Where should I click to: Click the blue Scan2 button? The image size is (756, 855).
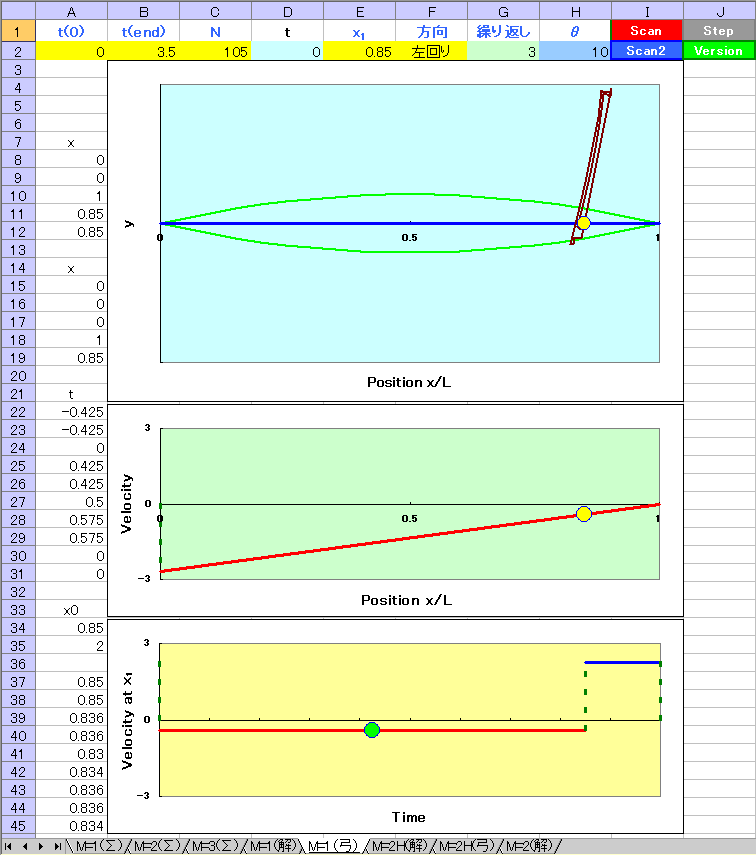[x=646, y=50]
